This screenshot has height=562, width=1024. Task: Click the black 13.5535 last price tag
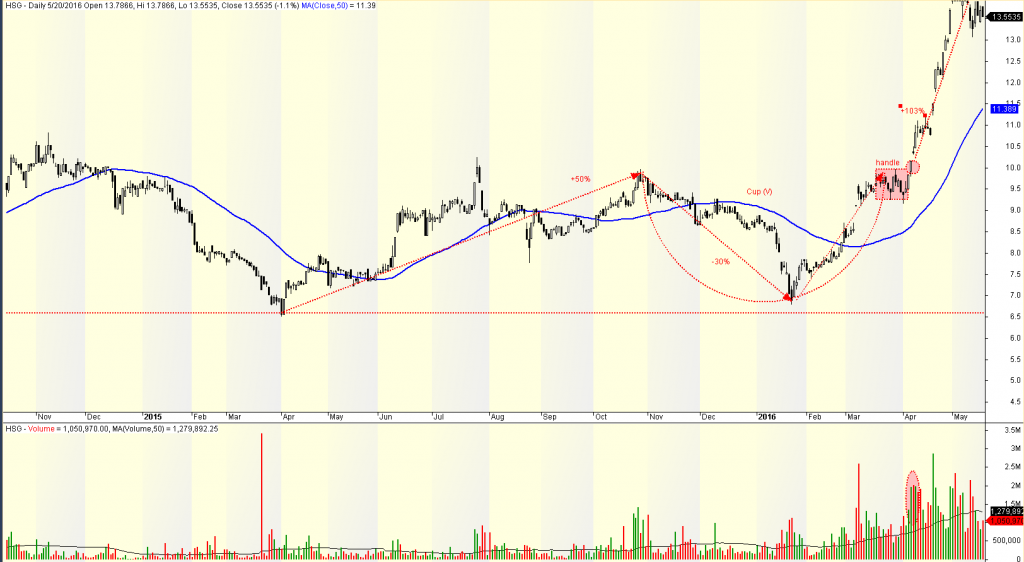[x=1004, y=17]
